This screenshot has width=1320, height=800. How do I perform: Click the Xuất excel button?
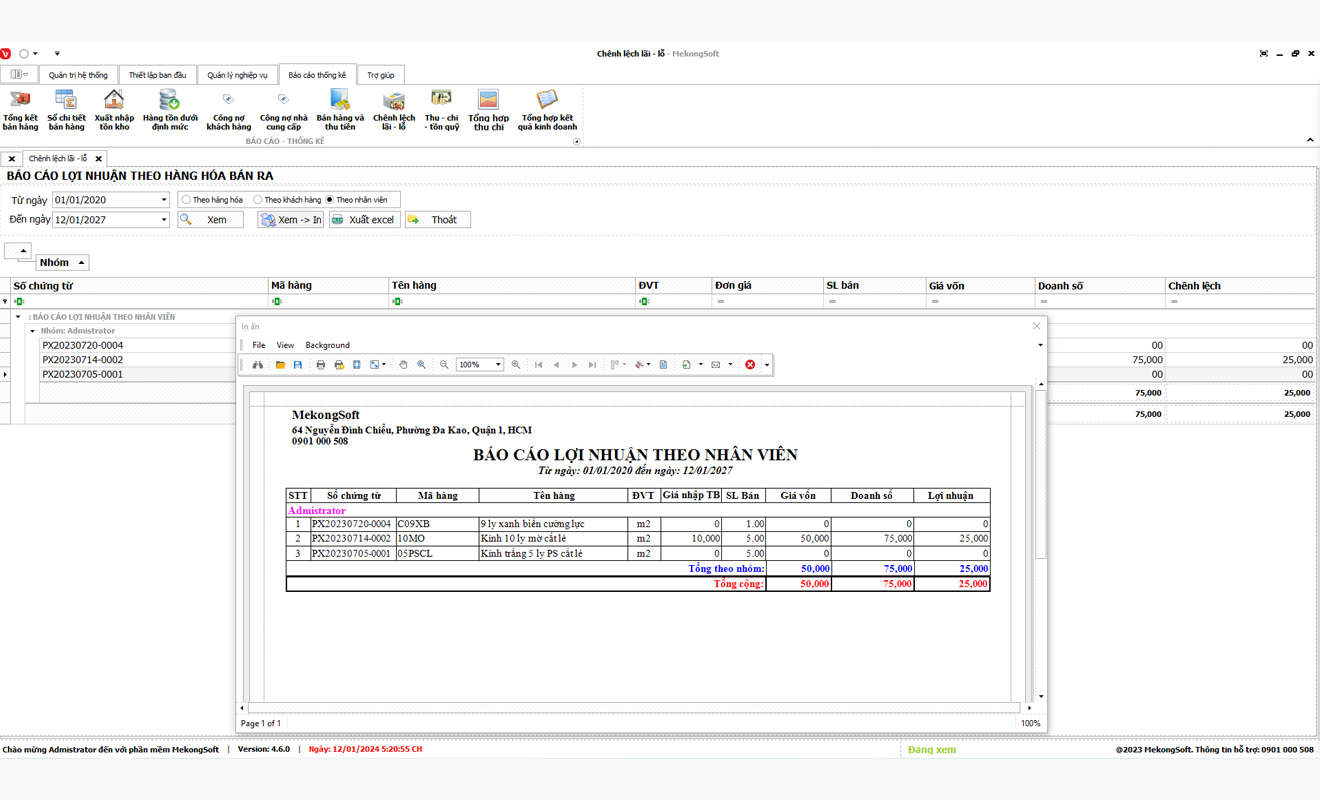pyautogui.click(x=364, y=220)
